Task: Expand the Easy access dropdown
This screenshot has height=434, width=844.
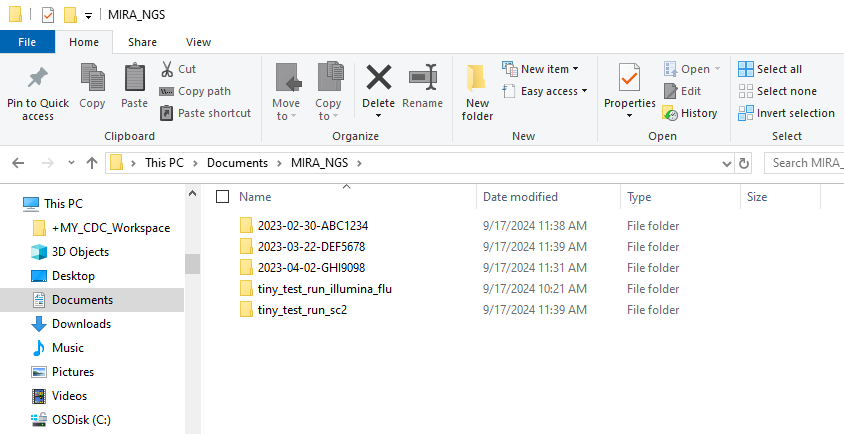Action: coord(545,92)
